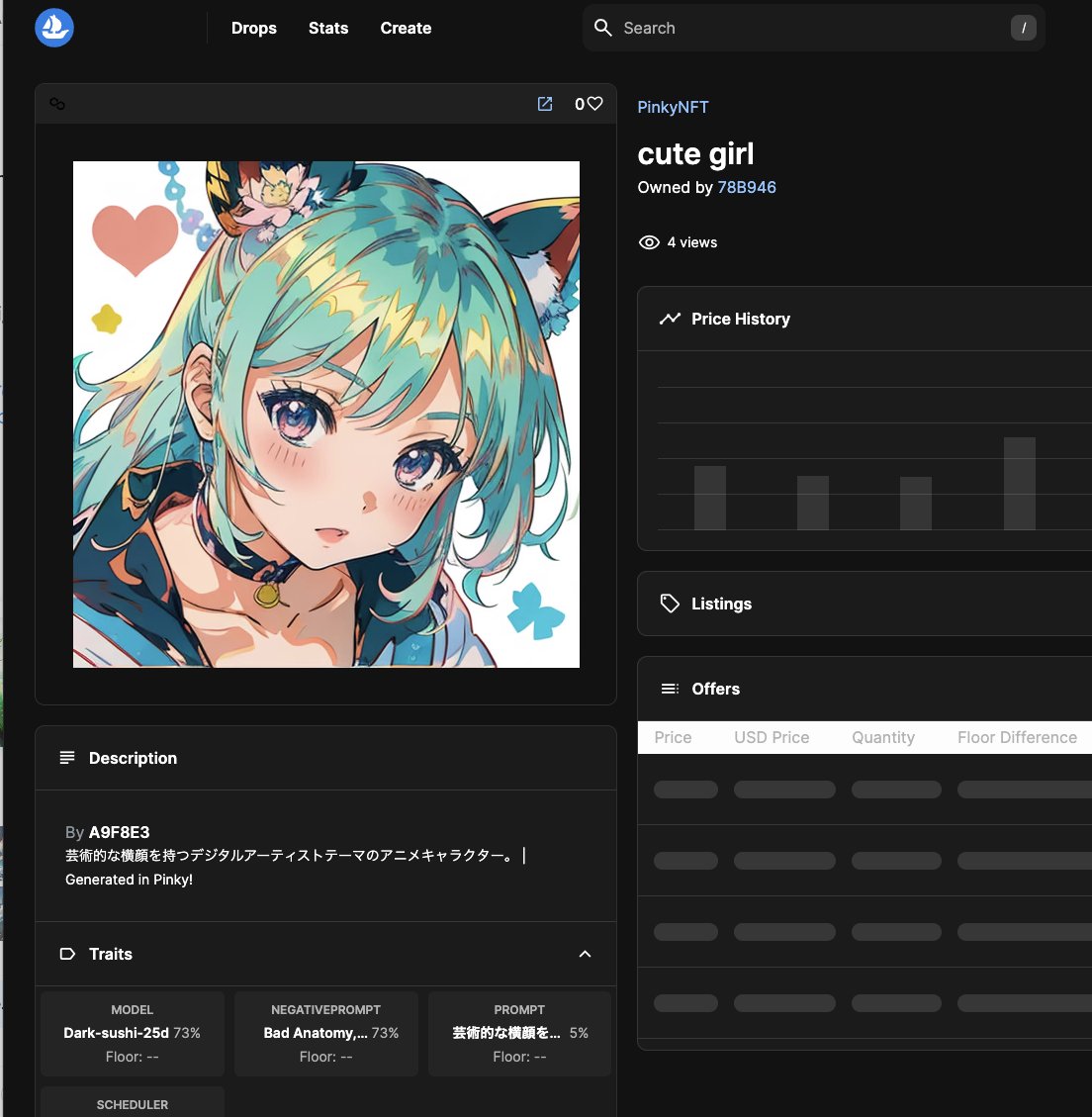Click the chain-link icon above the NFT image
The image size is (1092, 1117).
[57, 103]
